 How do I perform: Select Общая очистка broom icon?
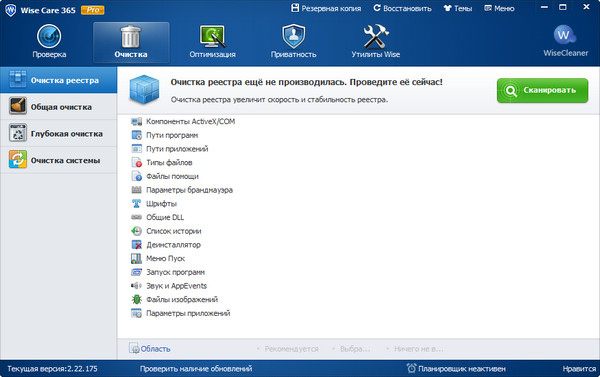[x=18, y=106]
